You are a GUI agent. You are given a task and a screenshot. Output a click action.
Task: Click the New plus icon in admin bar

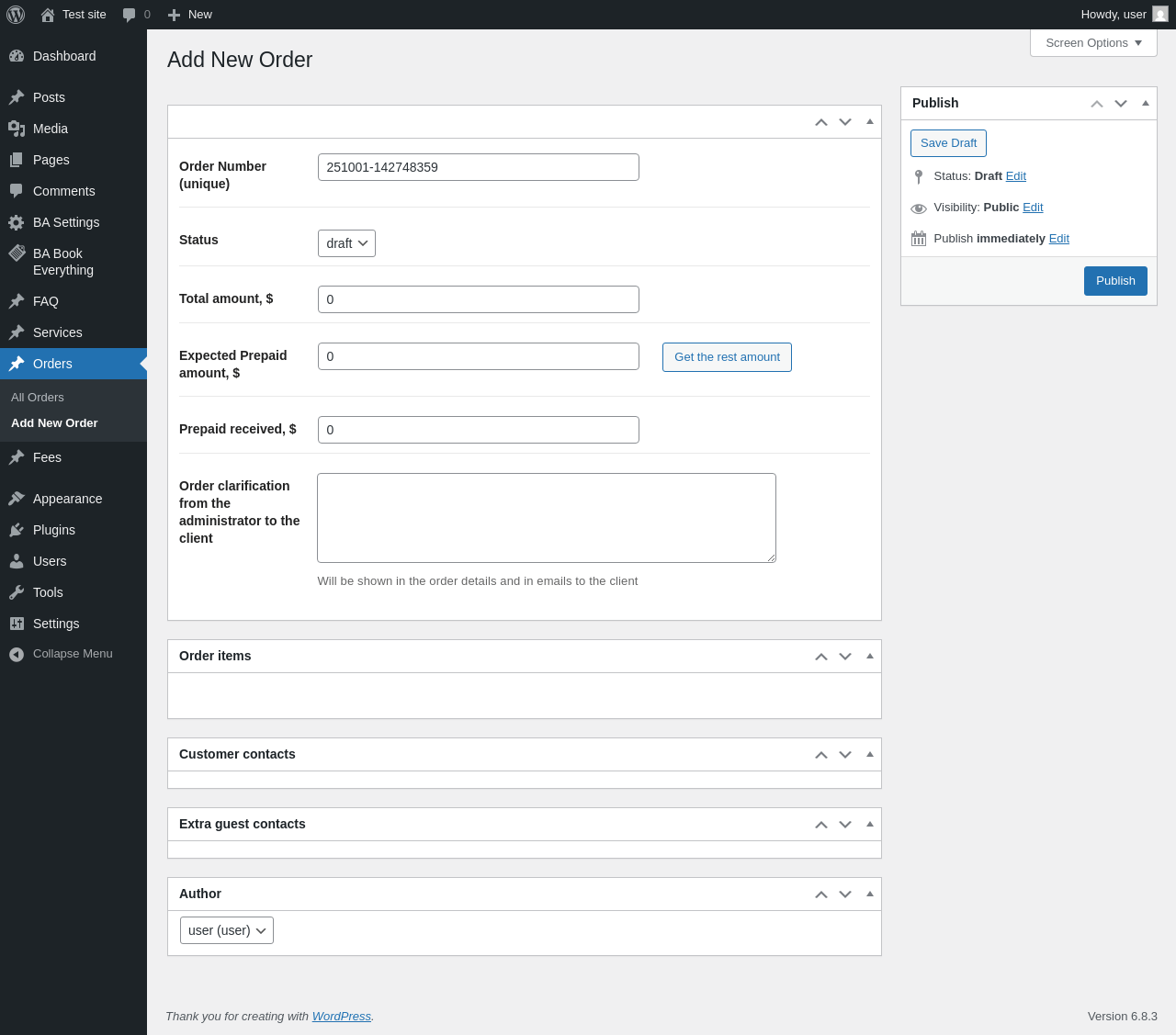click(x=174, y=15)
